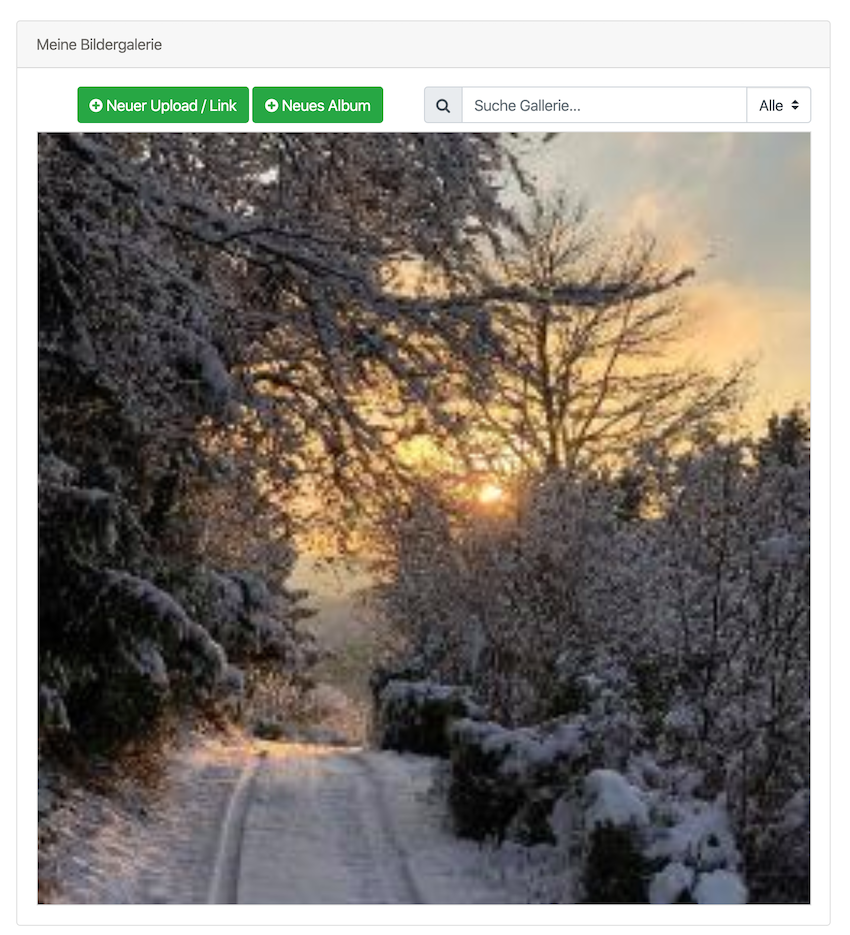Click the word Link on the upload button
Screen dimensions: 850x935
(x=223, y=106)
